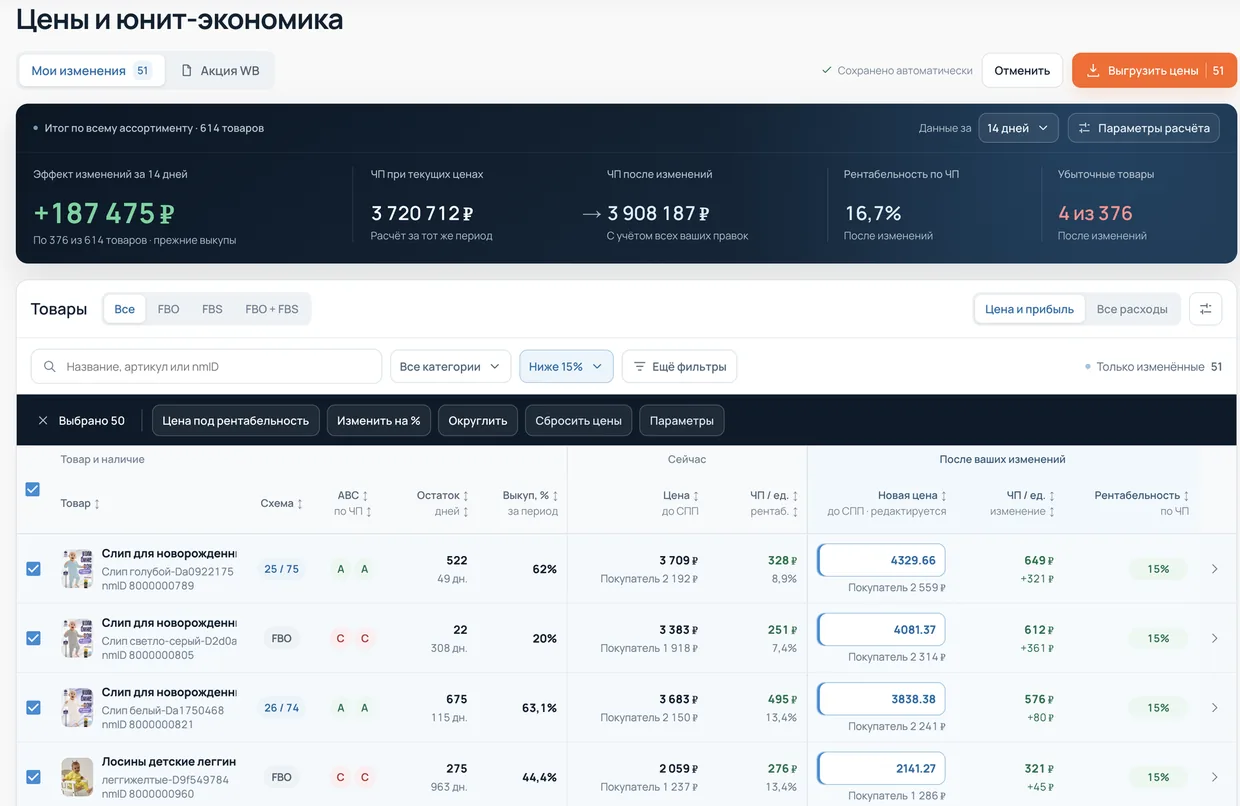Sort by Выкуп, % column arrows
The height and width of the screenshot is (806, 1240).
556,496
